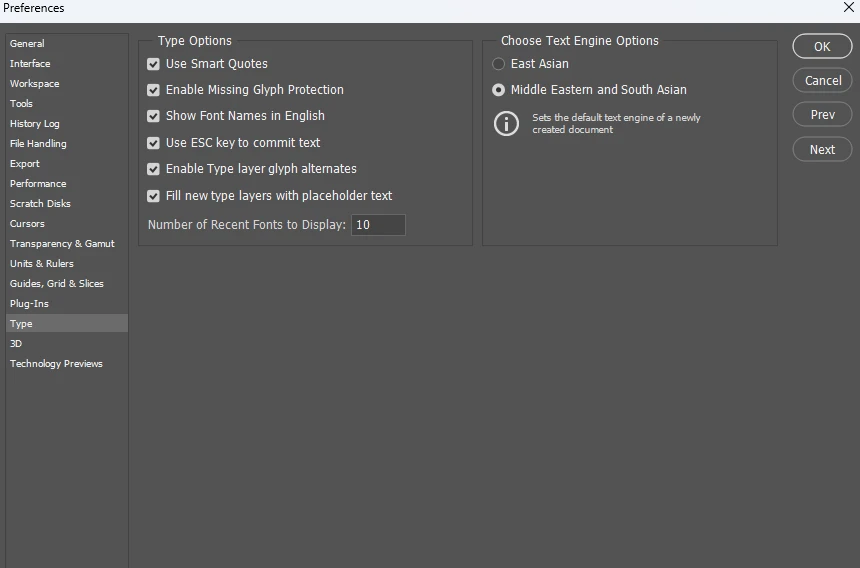Go to previous section with Prev

(x=822, y=115)
